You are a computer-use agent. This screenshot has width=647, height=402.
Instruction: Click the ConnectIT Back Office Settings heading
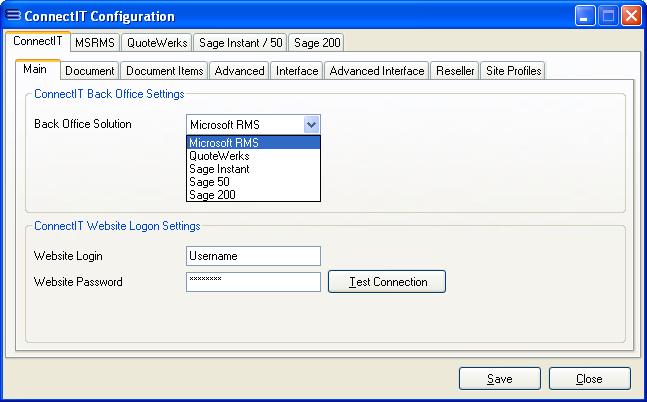[109, 94]
